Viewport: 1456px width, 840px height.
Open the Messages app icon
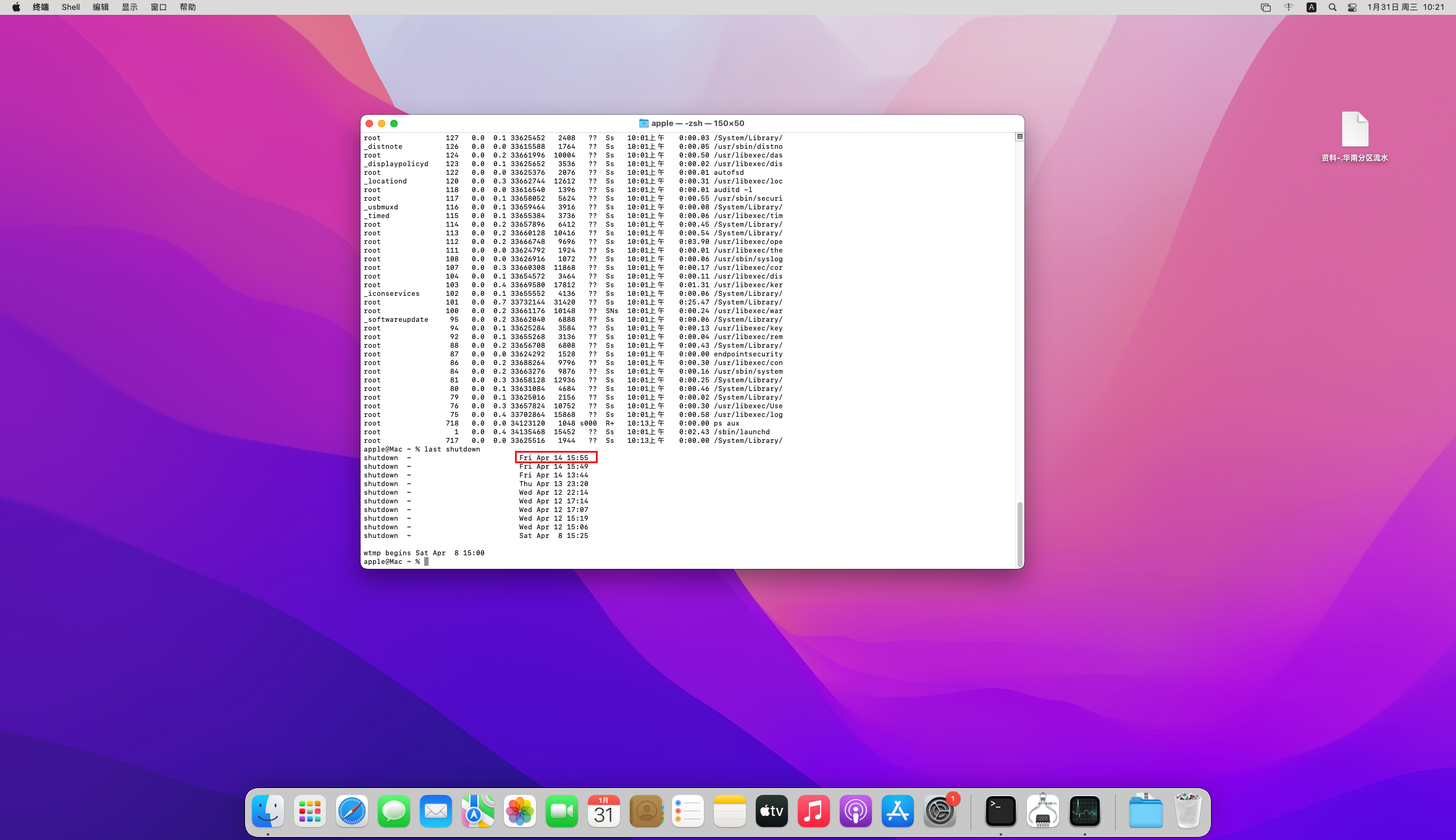tap(394, 811)
